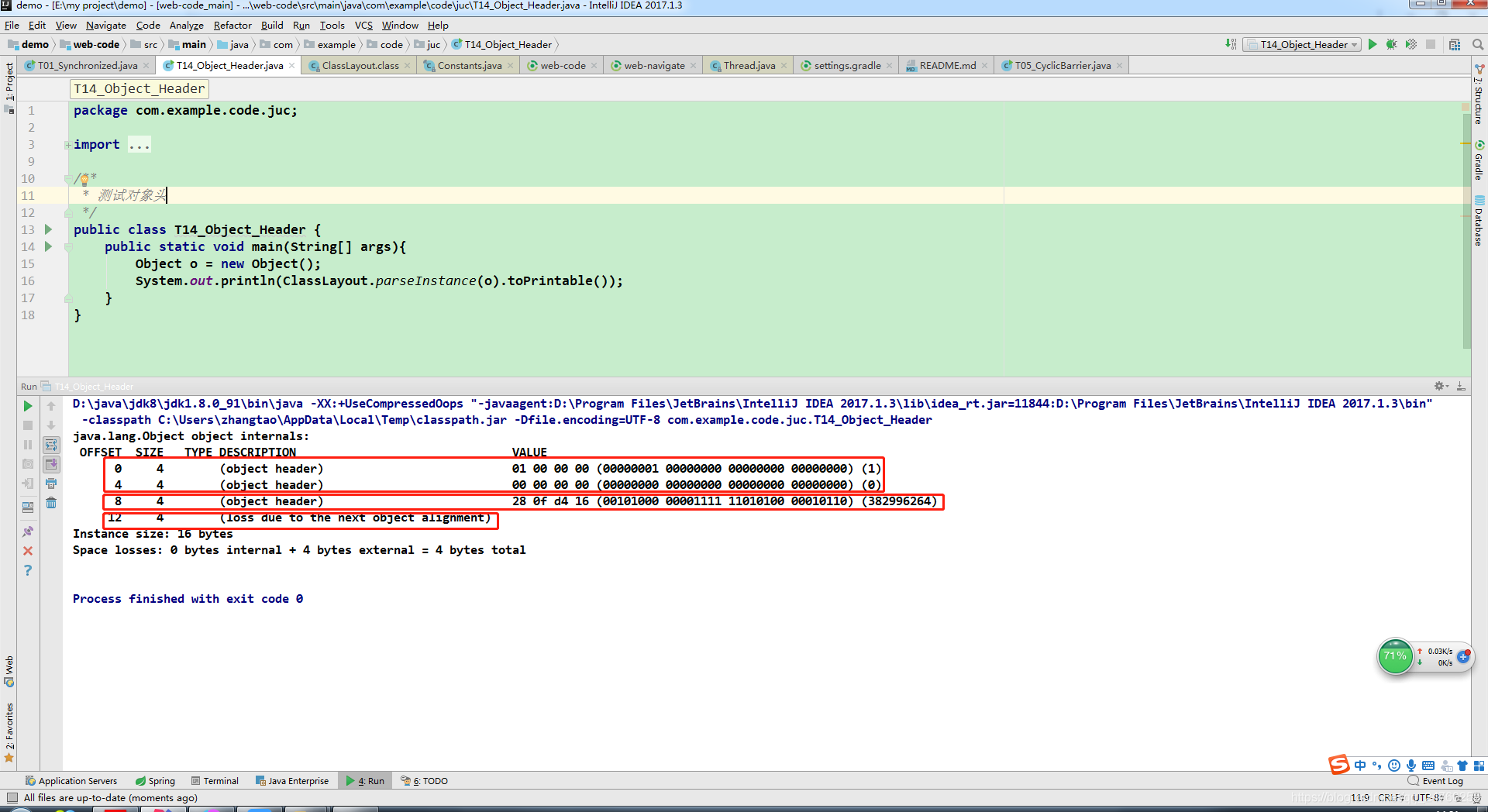1488x812 pixels.
Task: Open the Build menu
Action: coord(272,25)
